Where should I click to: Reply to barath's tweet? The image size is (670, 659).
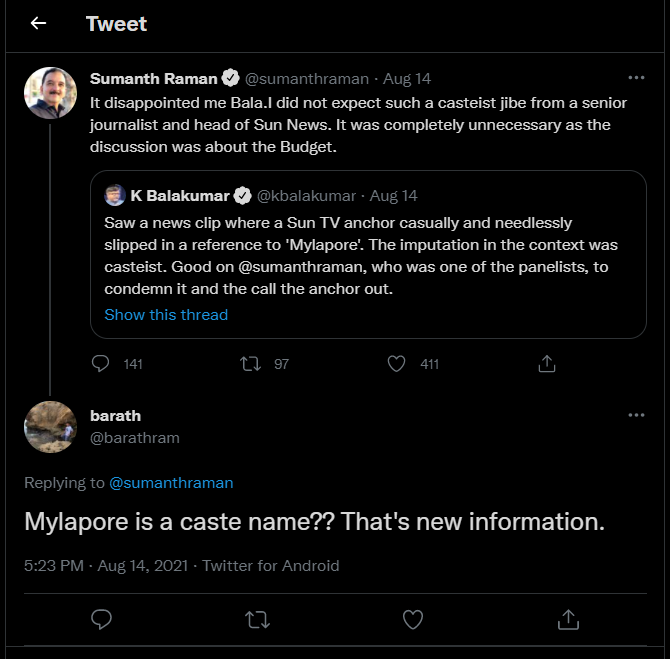click(101, 620)
